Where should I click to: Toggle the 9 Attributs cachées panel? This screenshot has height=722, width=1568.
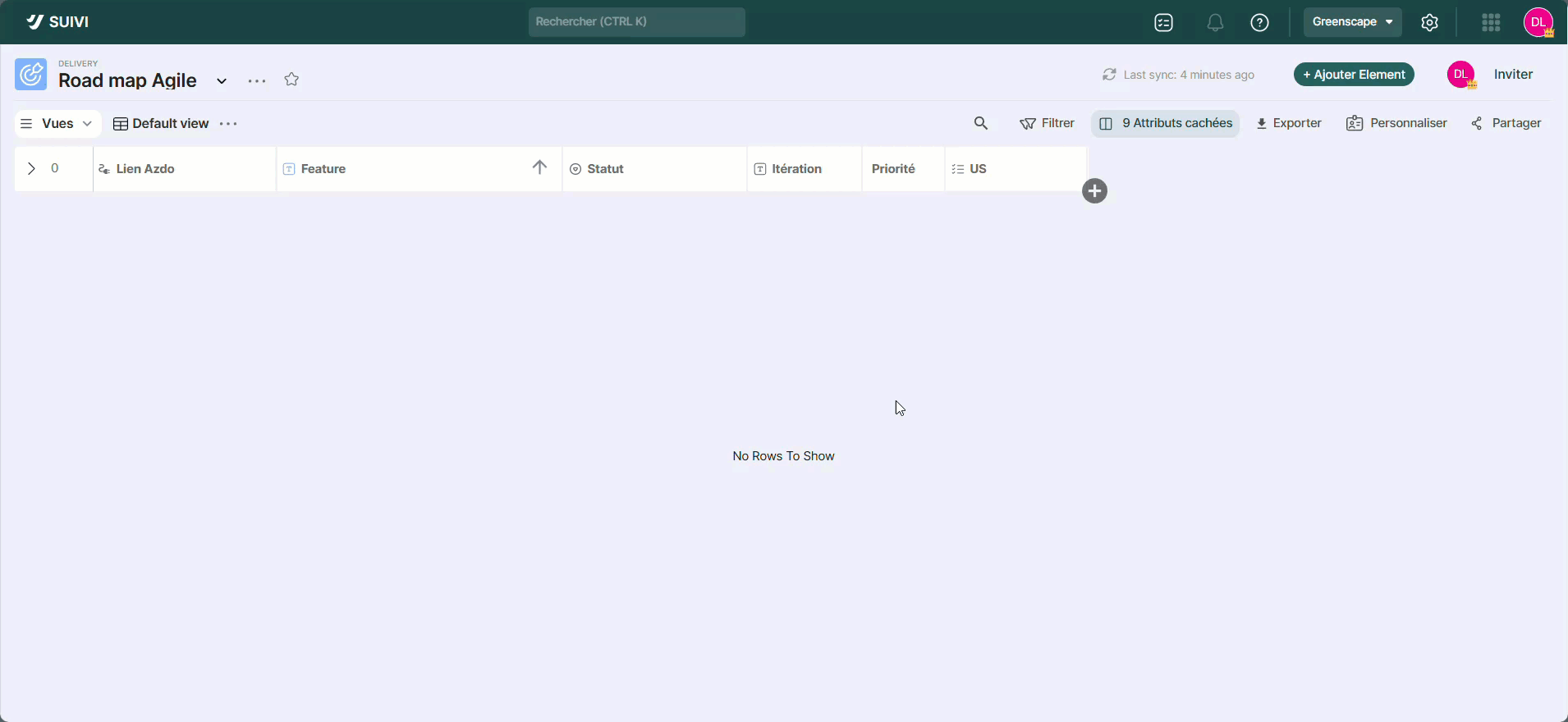[x=1166, y=123]
